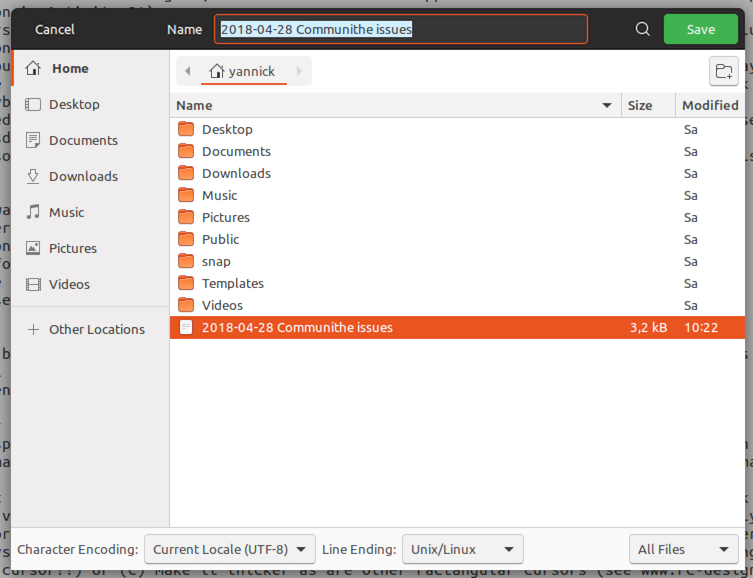The width and height of the screenshot is (753, 578).
Task: Click the snap folder icon
Action: coord(186,262)
